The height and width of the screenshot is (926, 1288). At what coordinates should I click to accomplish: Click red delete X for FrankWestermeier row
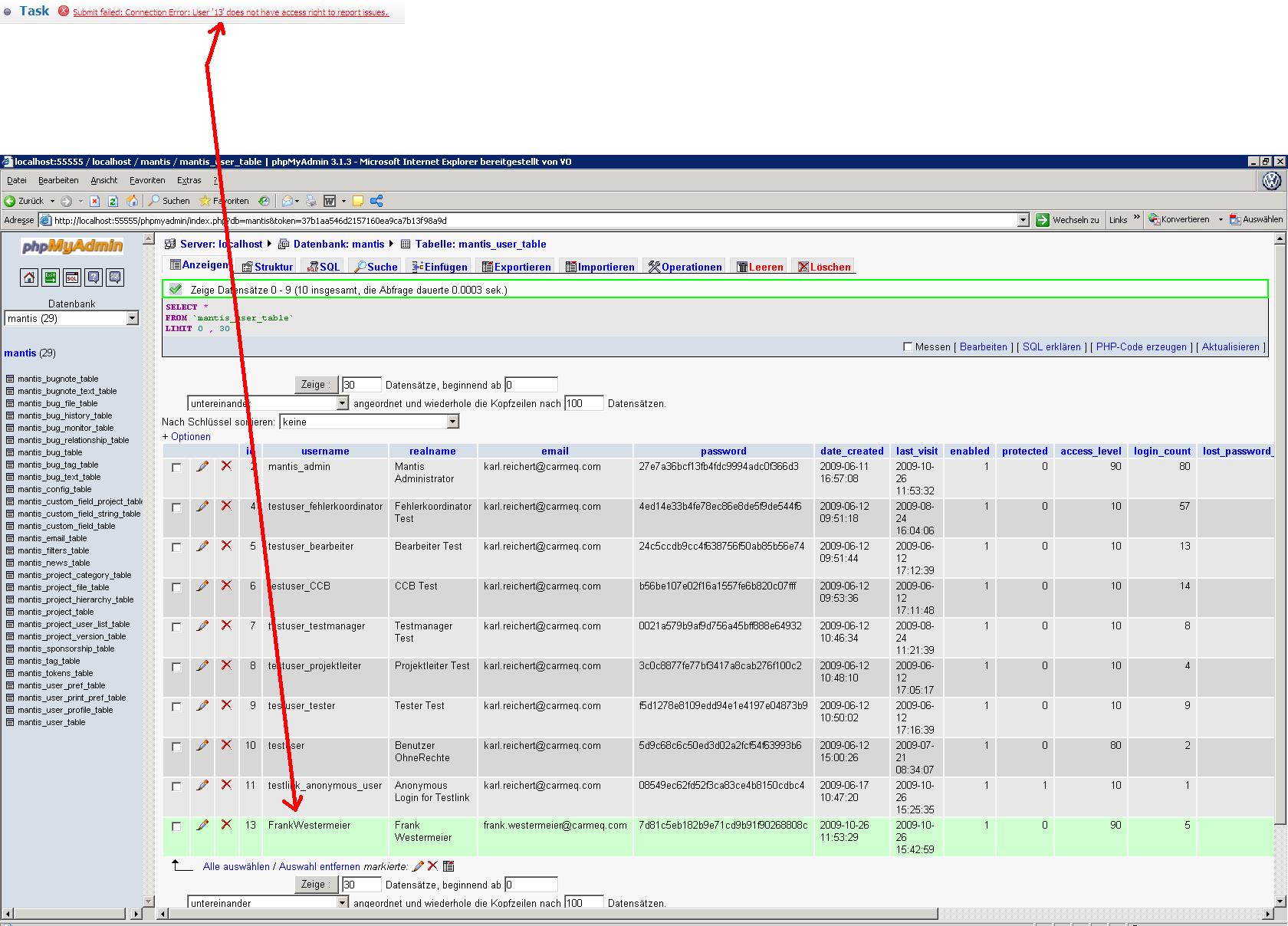[x=226, y=825]
